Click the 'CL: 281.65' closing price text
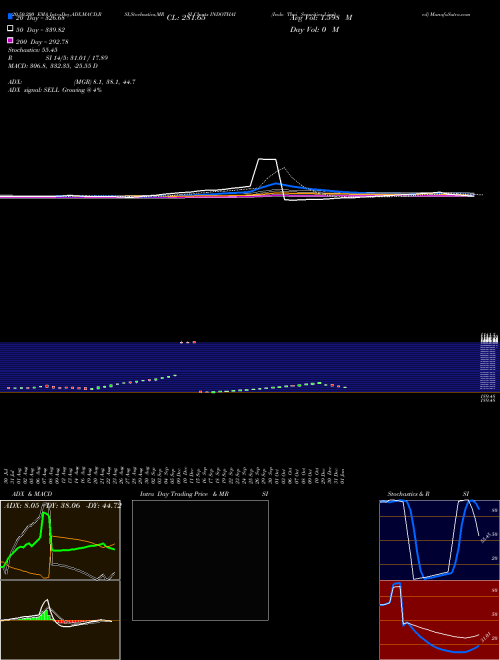The image size is (500, 660). 186,18
